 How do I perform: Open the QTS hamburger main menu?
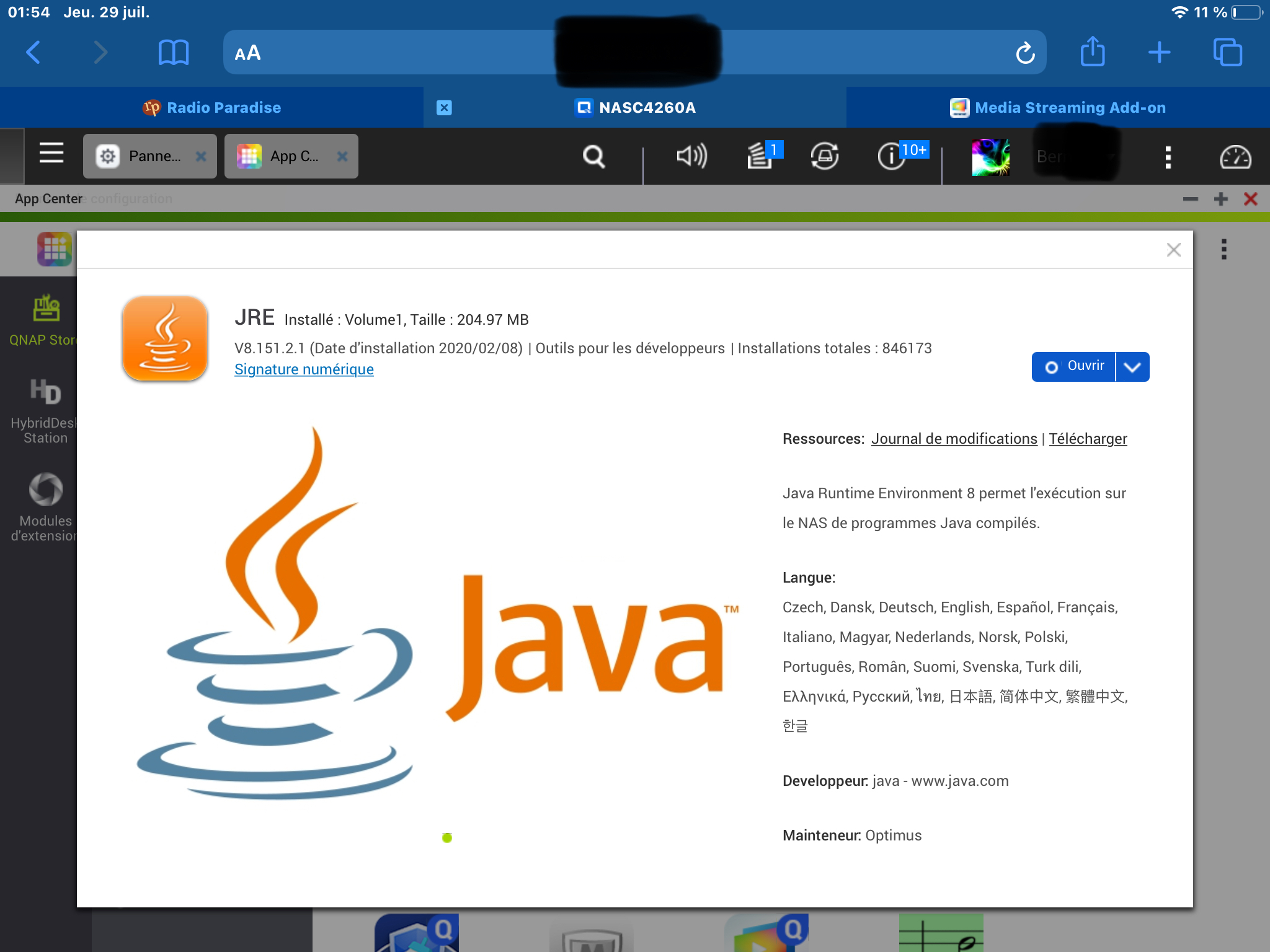pyautogui.click(x=51, y=153)
